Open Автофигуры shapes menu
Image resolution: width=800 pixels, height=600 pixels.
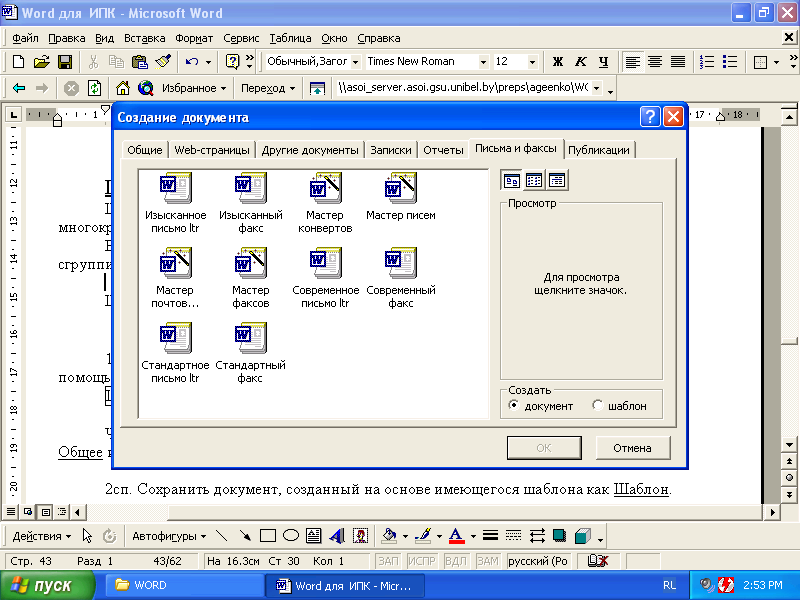(x=169, y=536)
